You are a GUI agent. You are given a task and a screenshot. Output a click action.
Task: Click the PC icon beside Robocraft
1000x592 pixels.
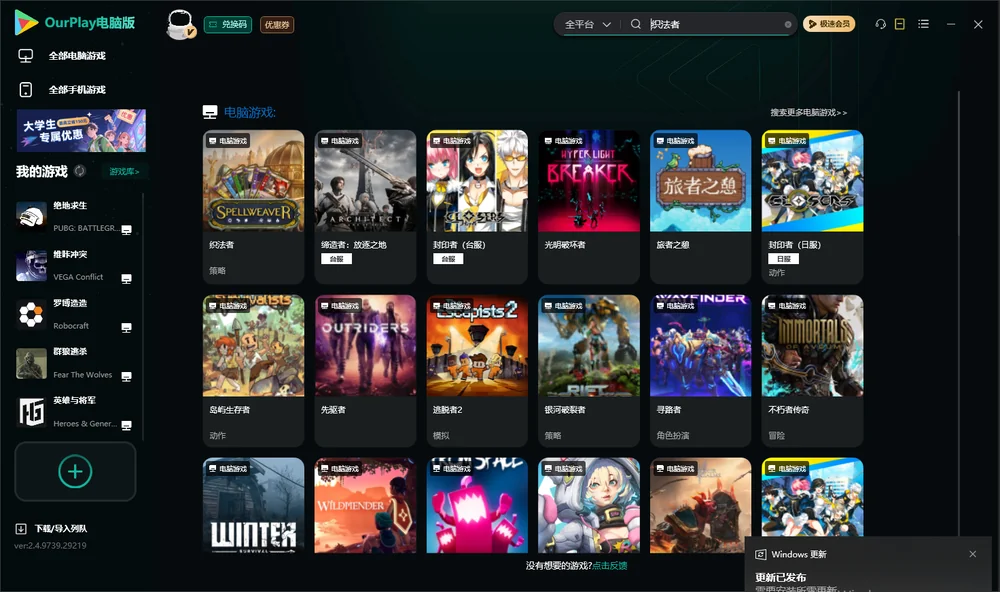[126, 327]
